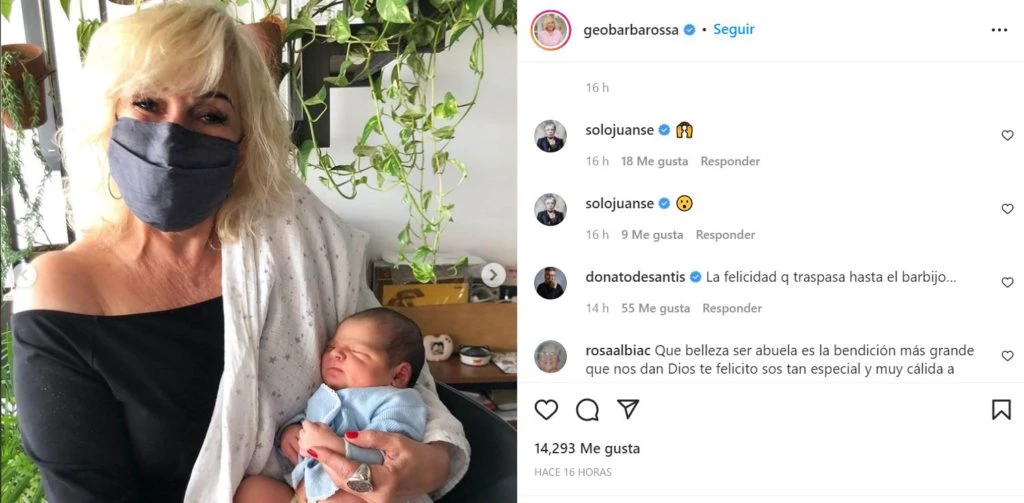Like rosaalbiac comment heart

coord(1007,356)
